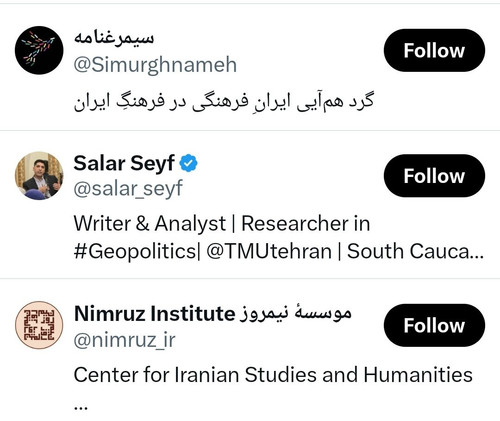Select the 'Writer & Analyst' bio line
This screenshot has height=421, width=500.
tap(150, 223)
